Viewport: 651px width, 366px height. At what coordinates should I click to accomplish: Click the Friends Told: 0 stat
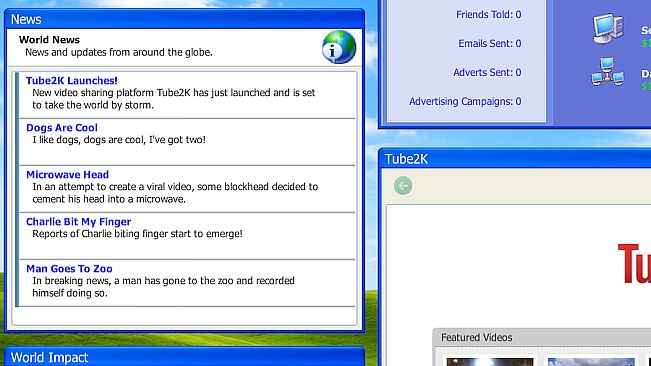[488, 15]
